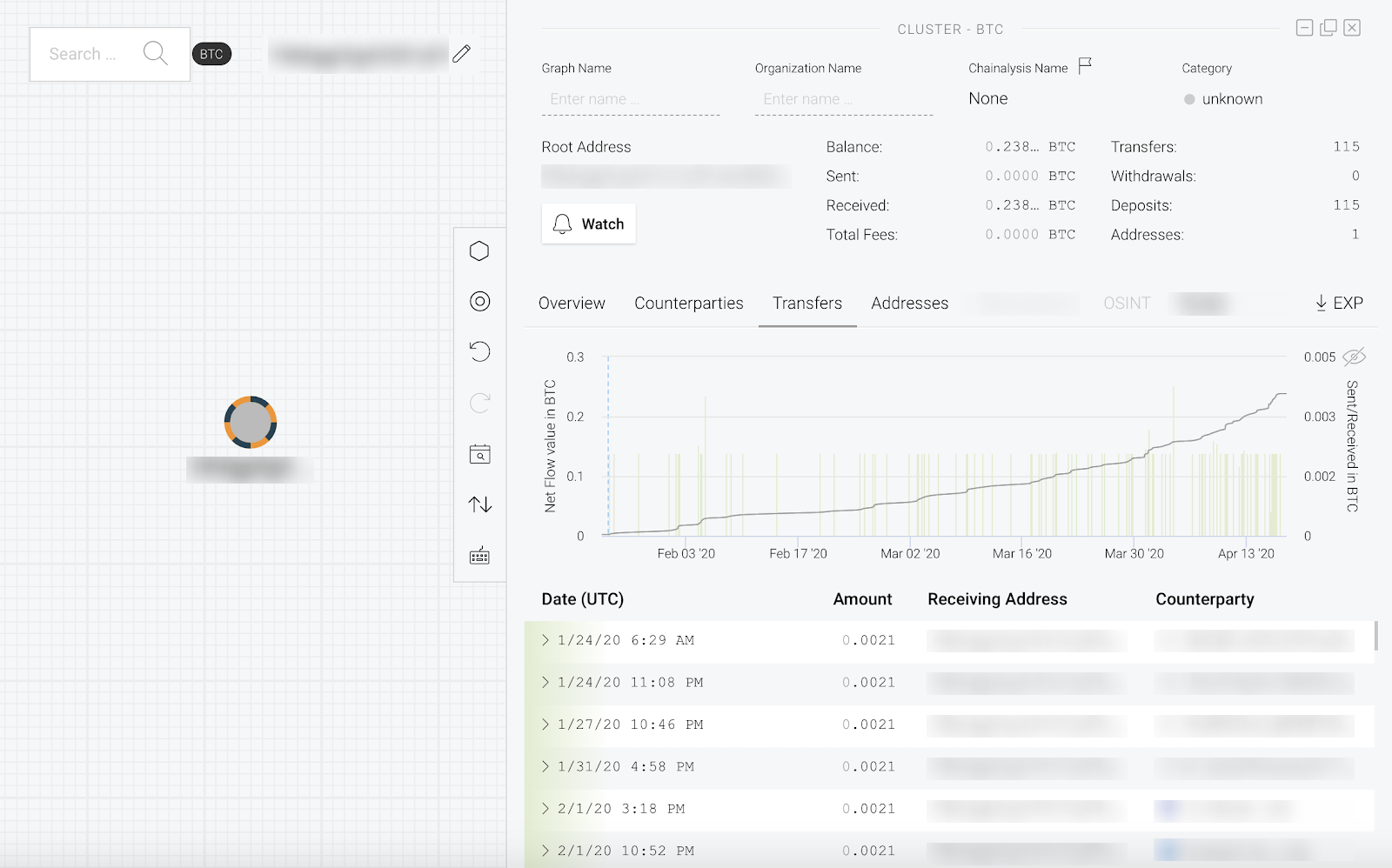Click the undo arrow icon
This screenshot has width=1392, height=868.
coord(479,351)
